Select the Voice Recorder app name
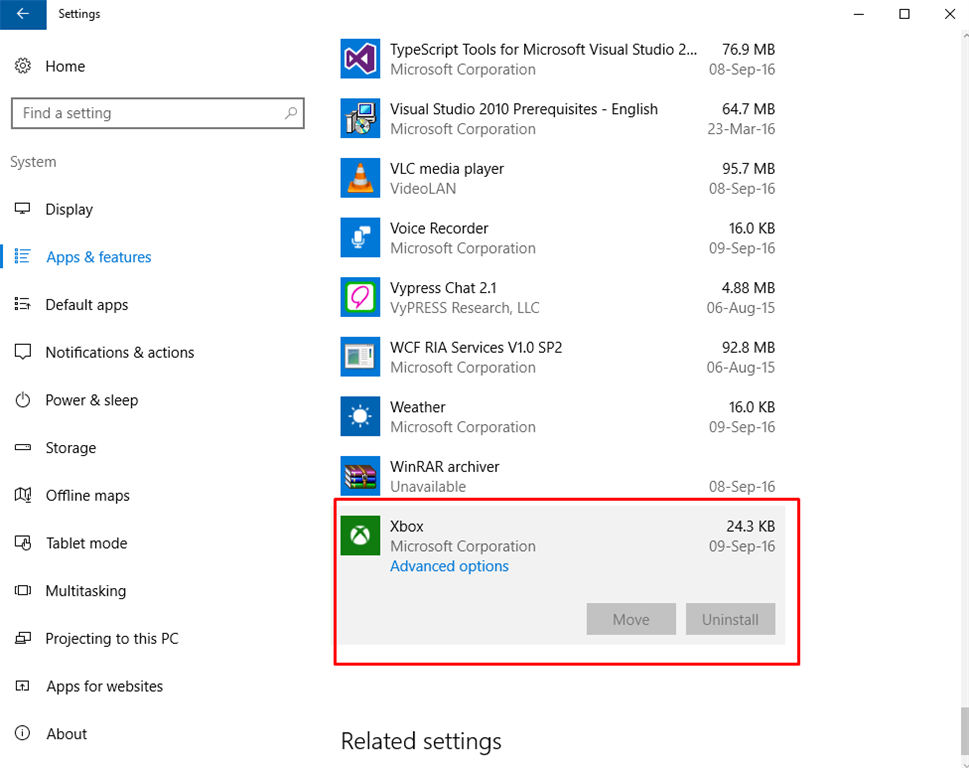 click(x=439, y=228)
